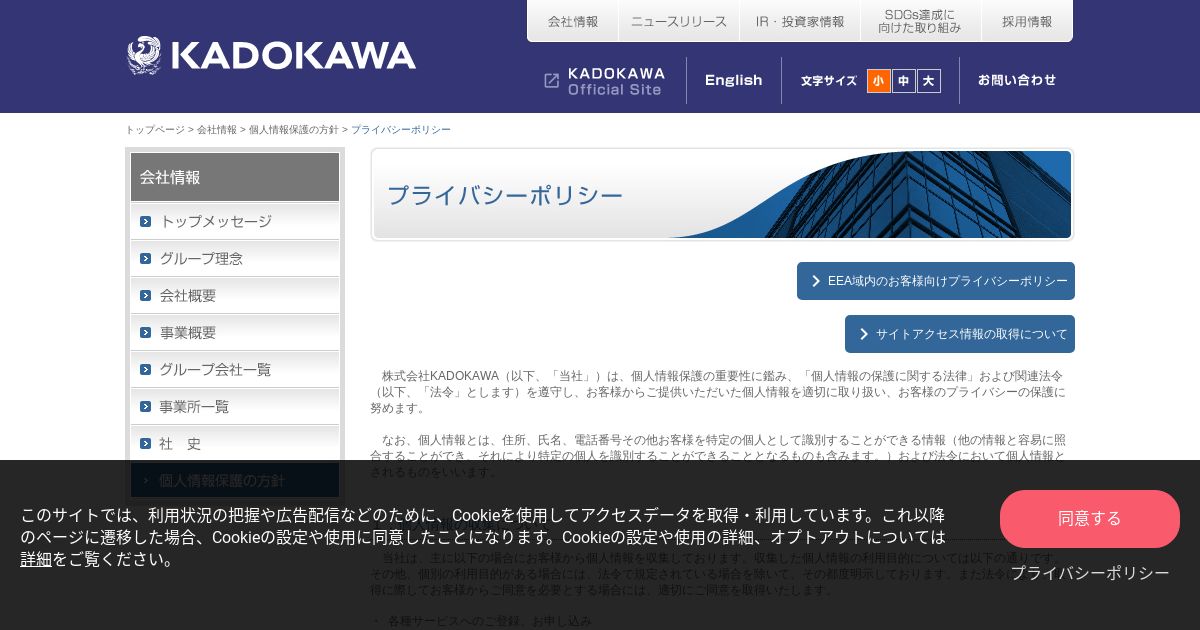Click the arrow icon next to 会社概要
The image size is (1200, 630).
coord(145,295)
